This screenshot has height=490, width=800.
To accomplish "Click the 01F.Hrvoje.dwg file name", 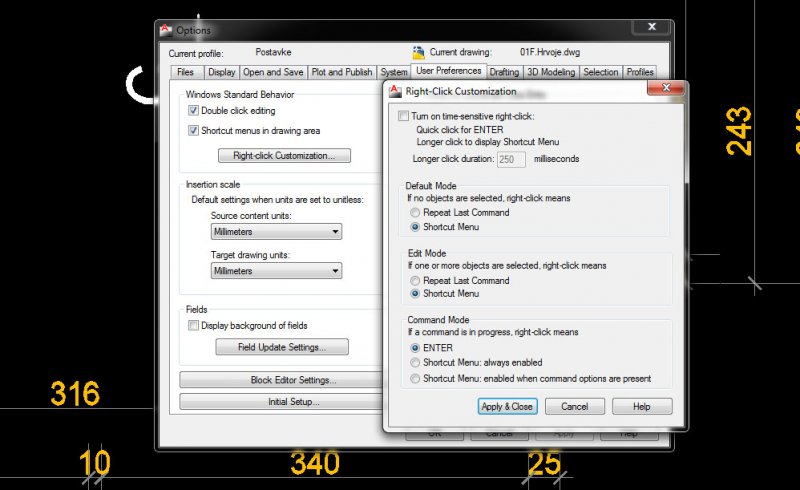I will pyautogui.click(x=550, y=52).
